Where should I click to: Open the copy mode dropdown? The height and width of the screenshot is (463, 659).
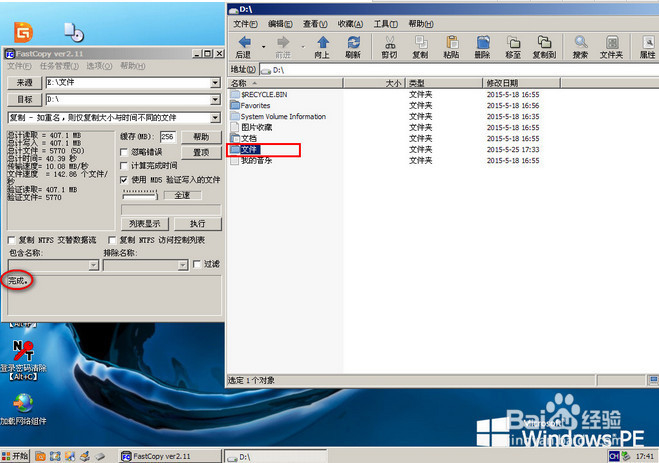[215, 118]
